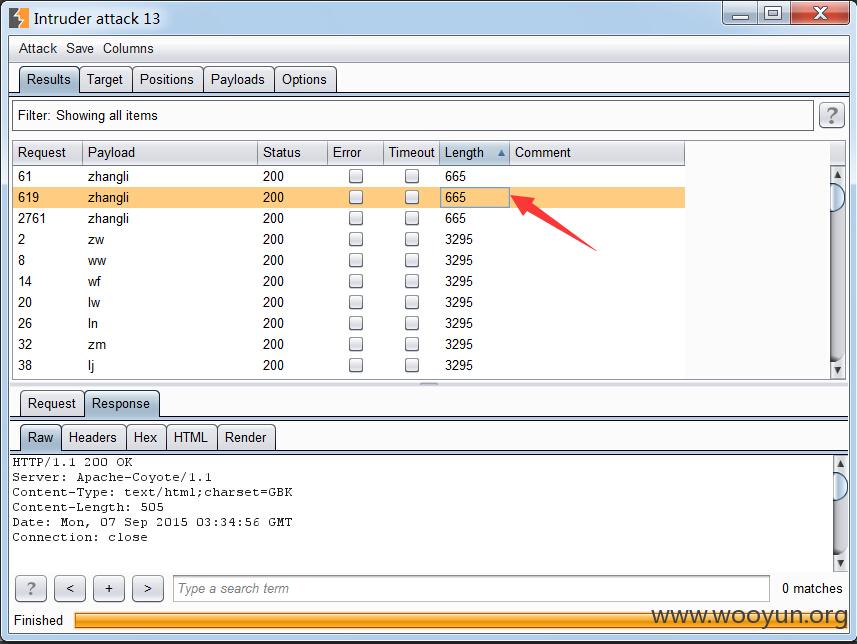Toggle Timeout checkbox for payload wf
Screen dimensions: 857x644
tap(412, 281)
